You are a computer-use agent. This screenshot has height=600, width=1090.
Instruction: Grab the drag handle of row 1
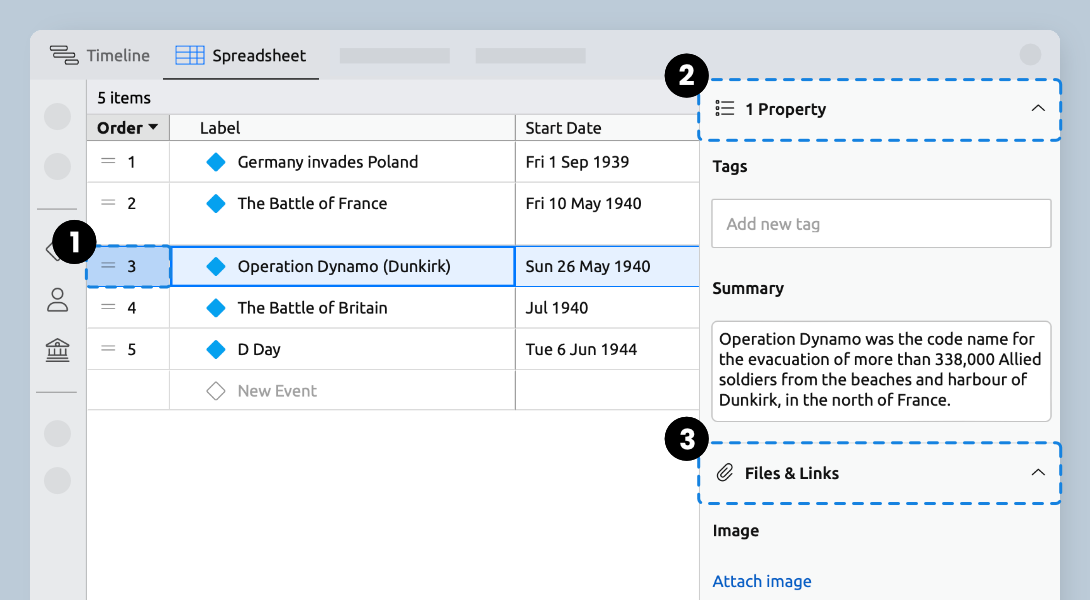(x=108, y=161)
